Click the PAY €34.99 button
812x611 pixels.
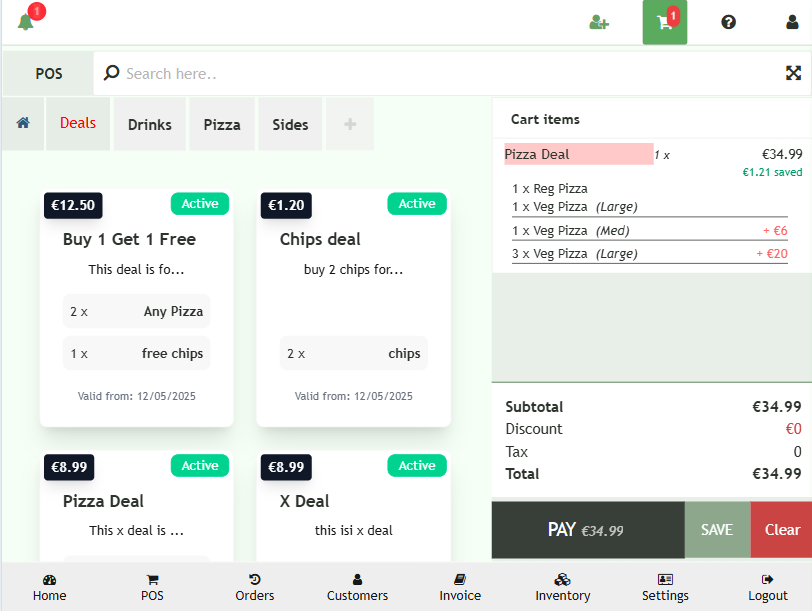pos(588,530)
